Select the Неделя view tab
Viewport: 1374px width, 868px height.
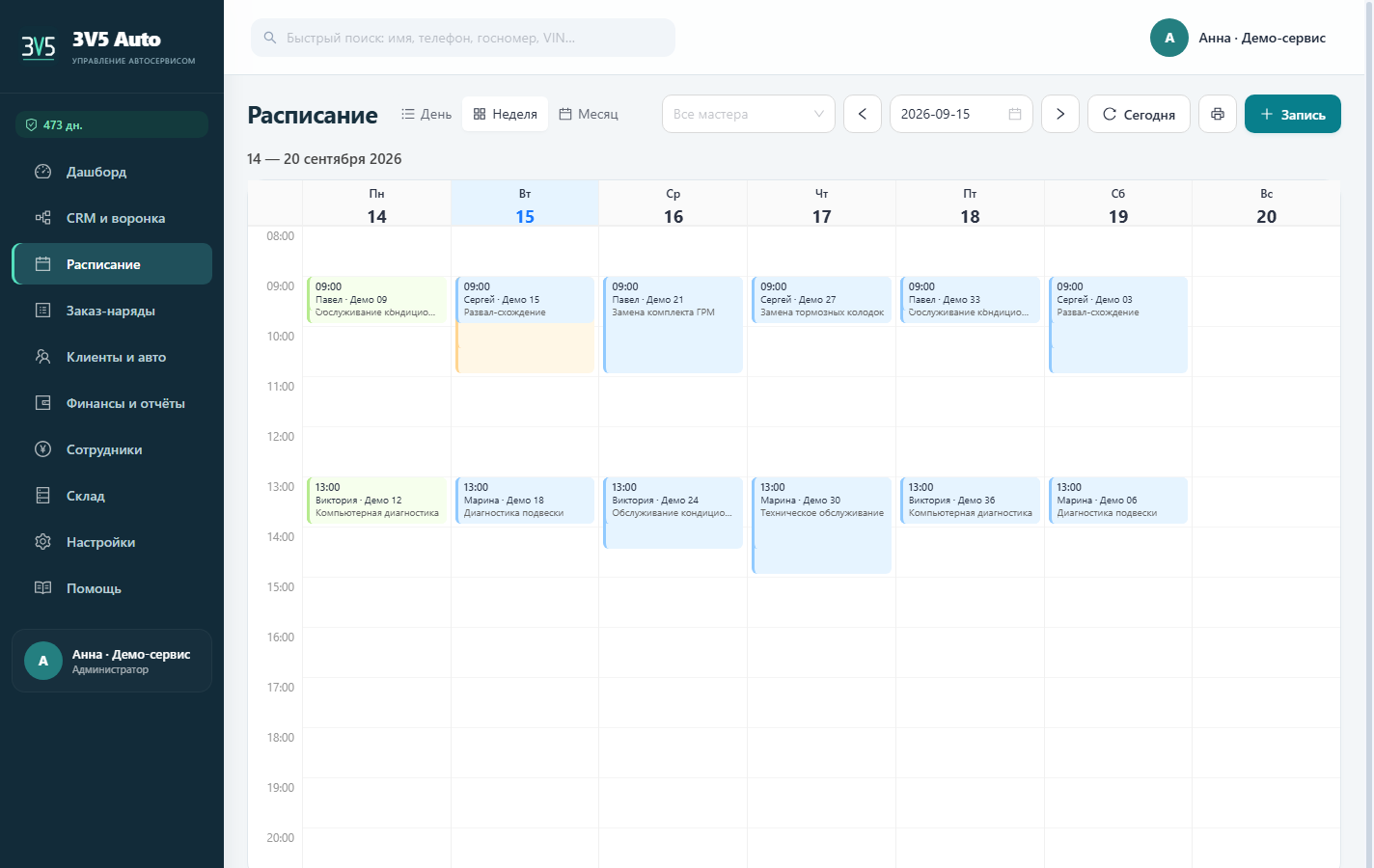pos(506,114)
